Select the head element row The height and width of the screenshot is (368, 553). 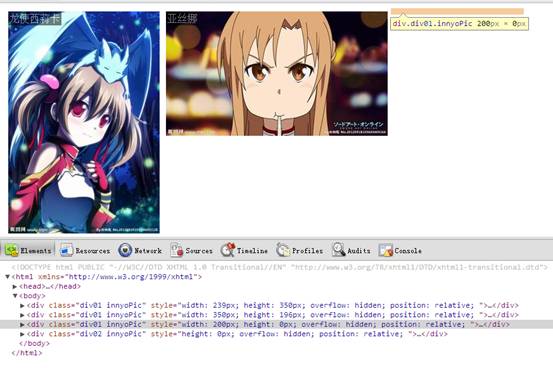pos(50,286)
